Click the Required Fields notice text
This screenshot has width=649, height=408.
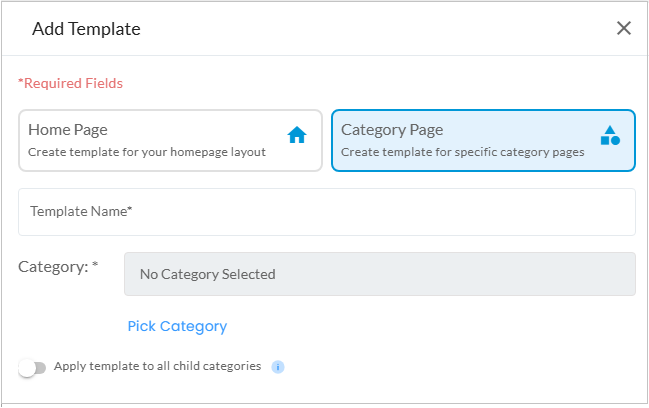tap(70, 83)
